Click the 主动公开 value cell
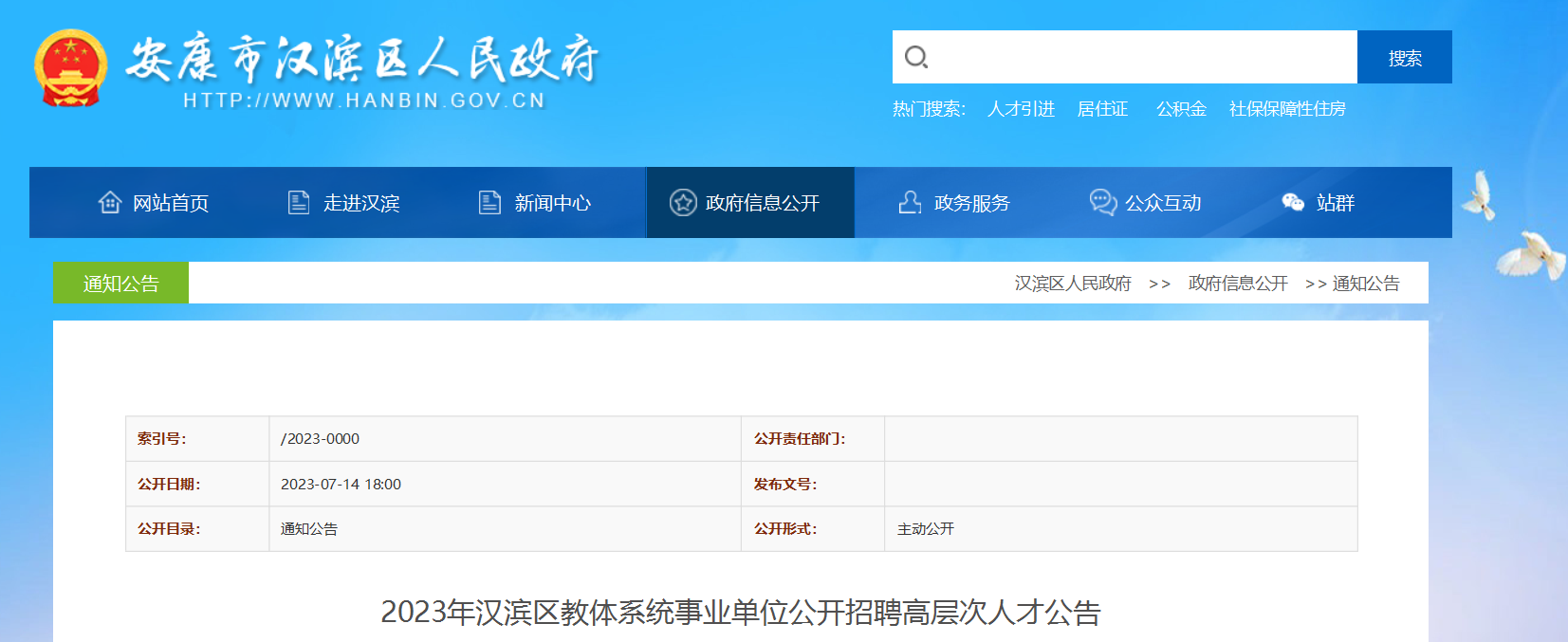Screen dimensions: 1568x642 [1120, 529]
